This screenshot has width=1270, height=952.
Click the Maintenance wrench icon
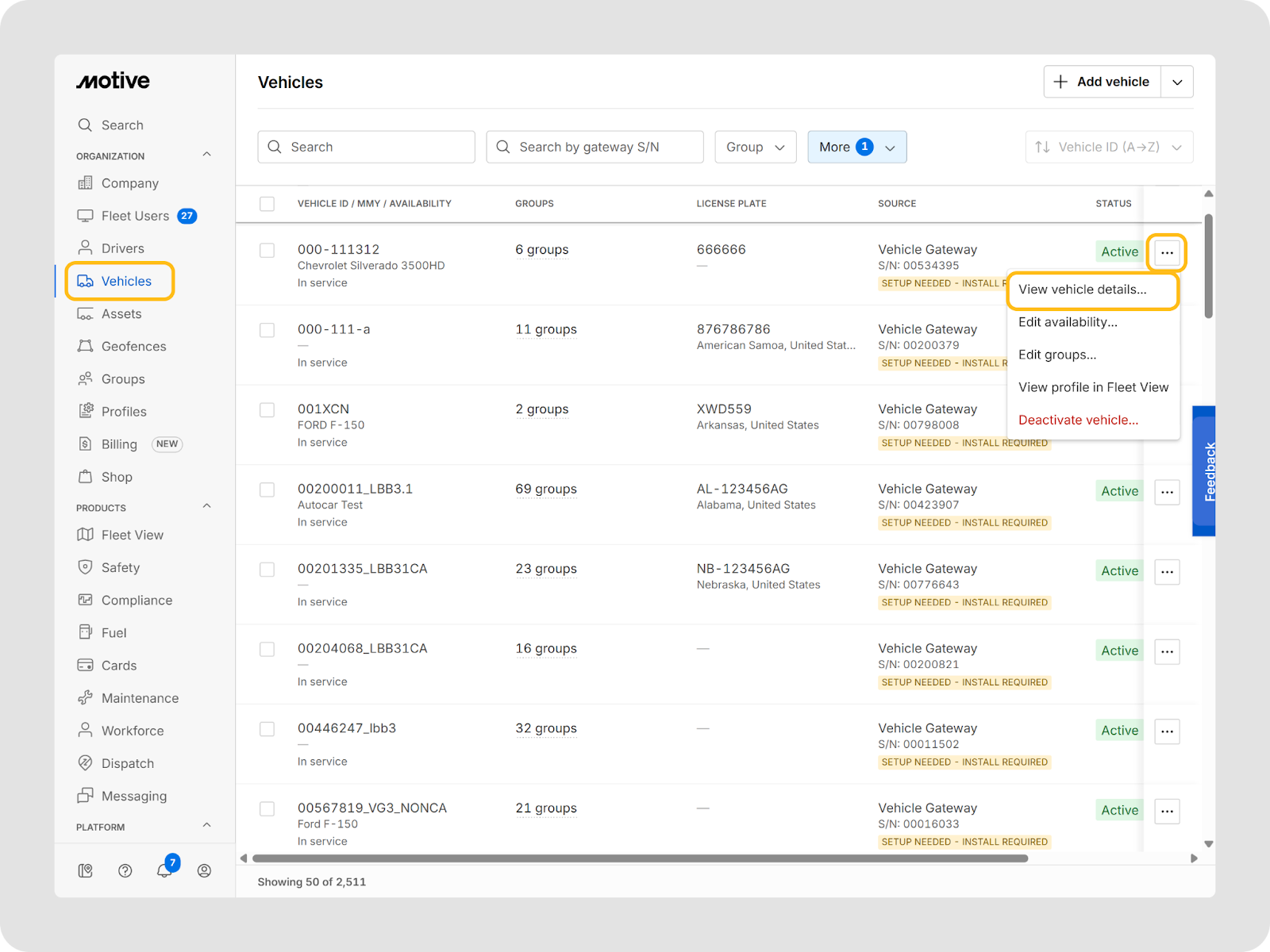[85, 697]
